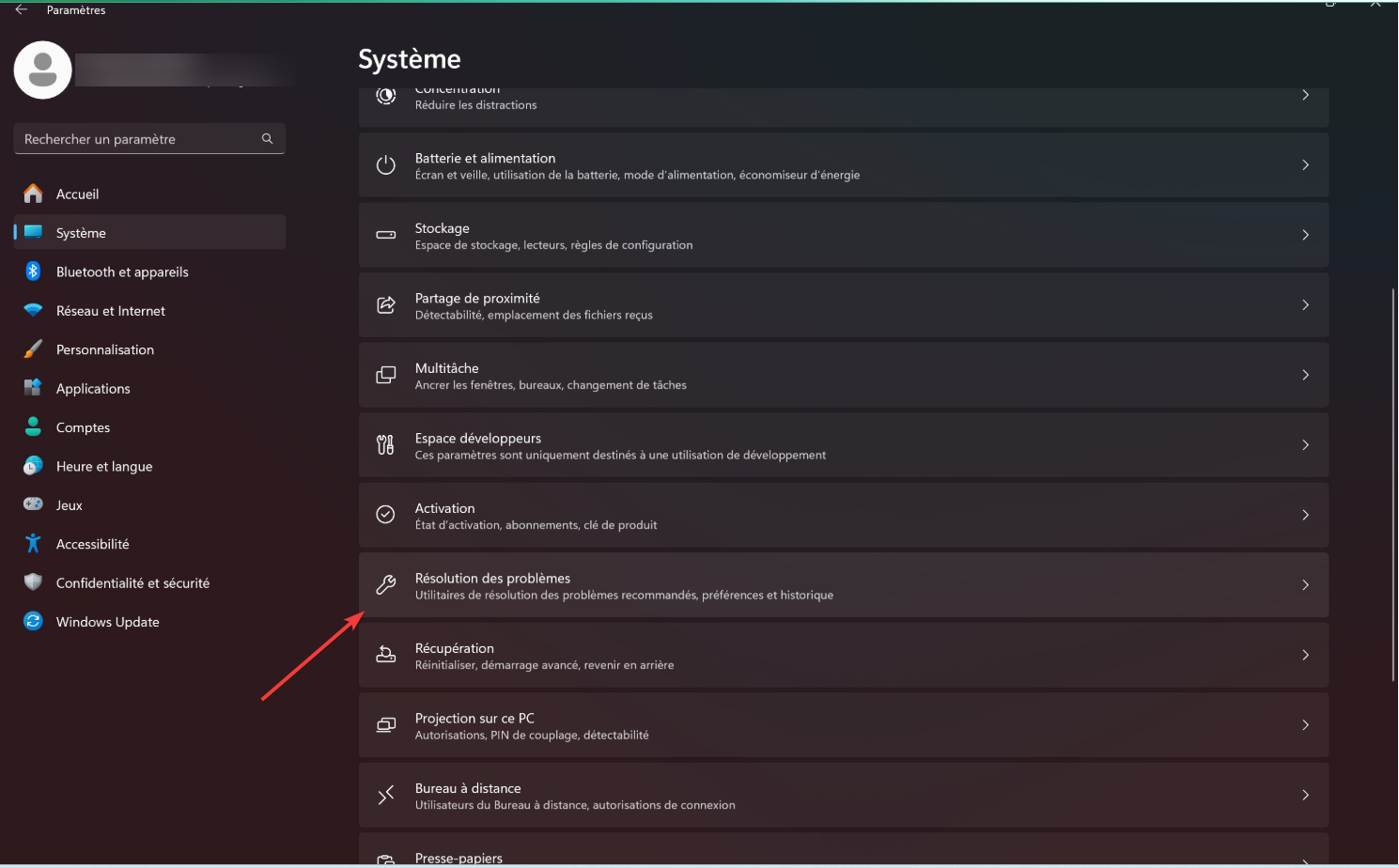Click the Projection sur ce PC icon

tap(386, 725)
